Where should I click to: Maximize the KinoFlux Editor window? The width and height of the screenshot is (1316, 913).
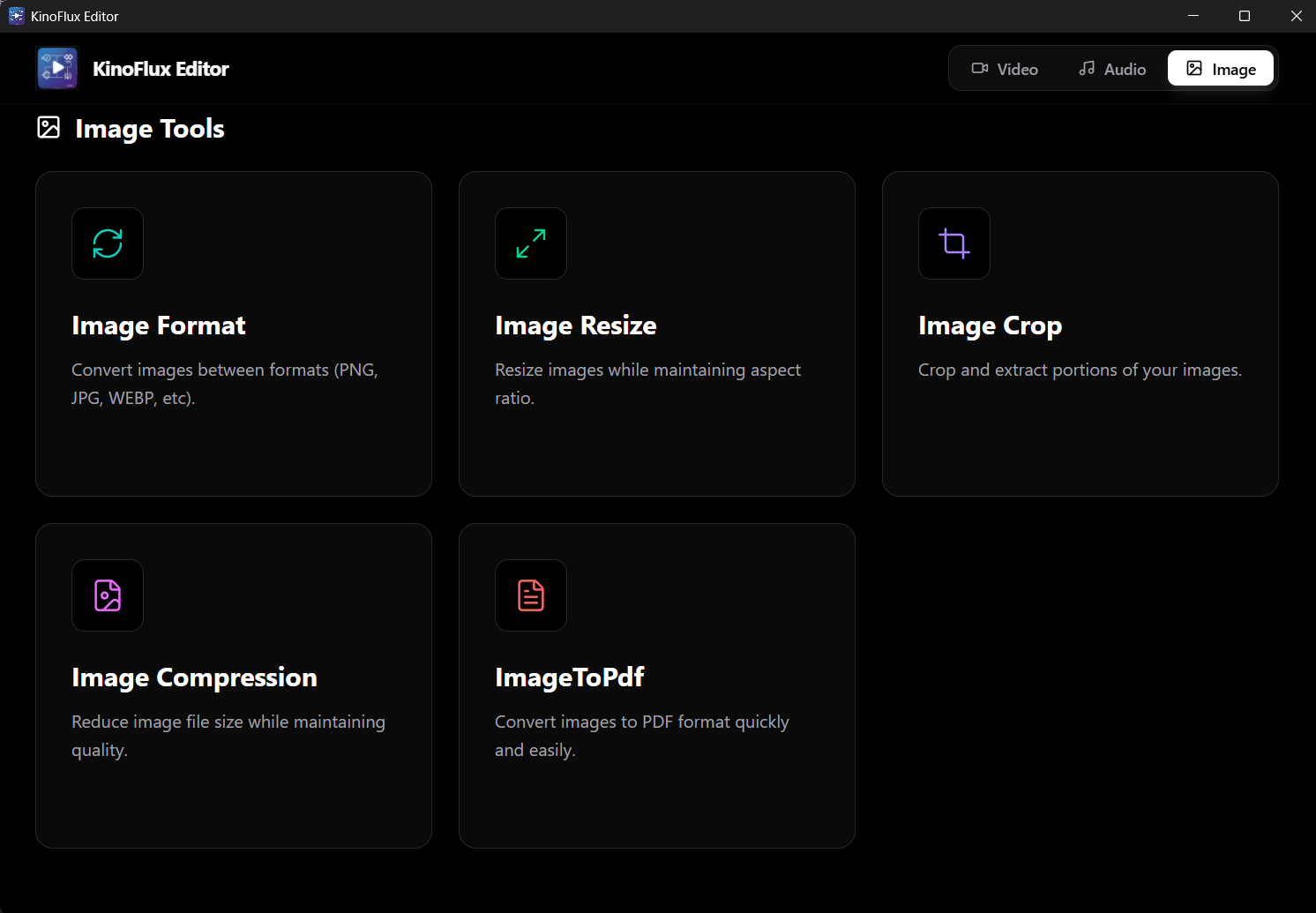click(x=1245, y=16)
